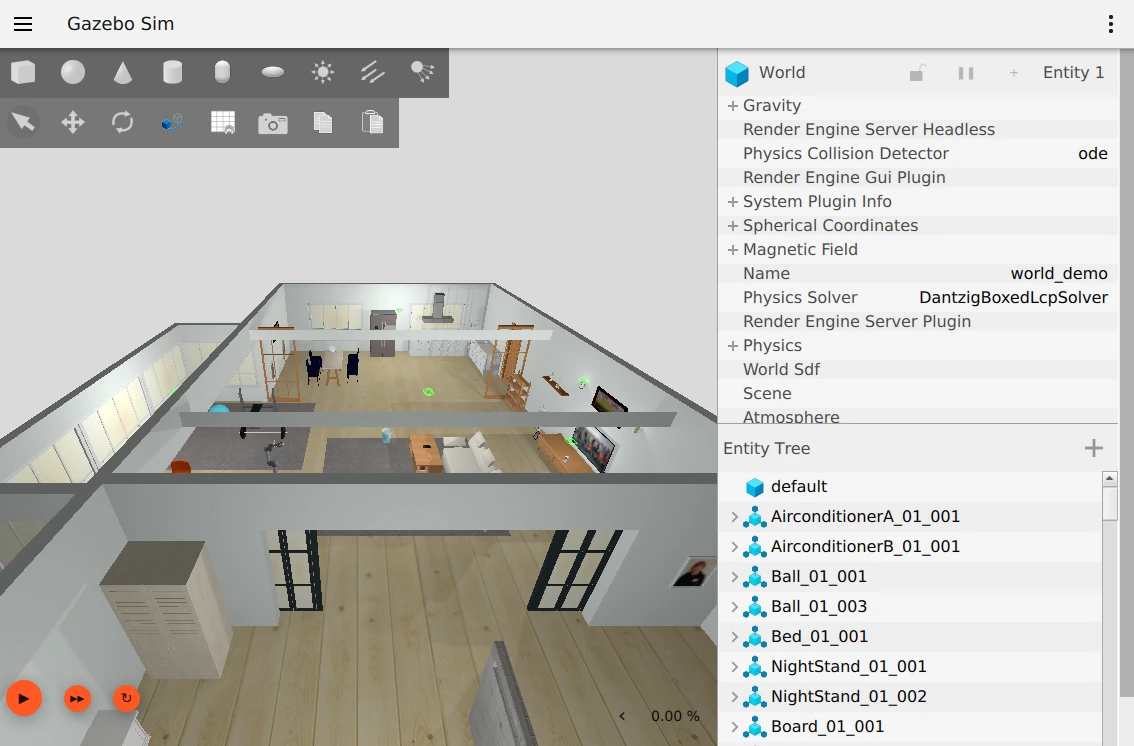Click the Scene row
Viewport: 1134px width, 746px height.
918,393
